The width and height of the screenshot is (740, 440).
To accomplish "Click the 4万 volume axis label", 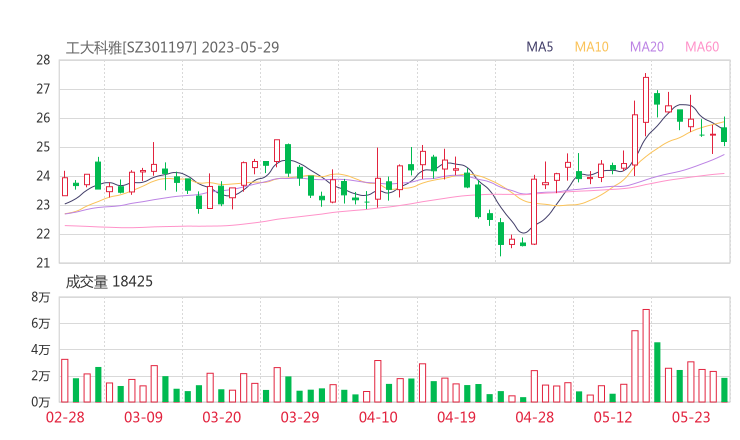I will 41,350.
